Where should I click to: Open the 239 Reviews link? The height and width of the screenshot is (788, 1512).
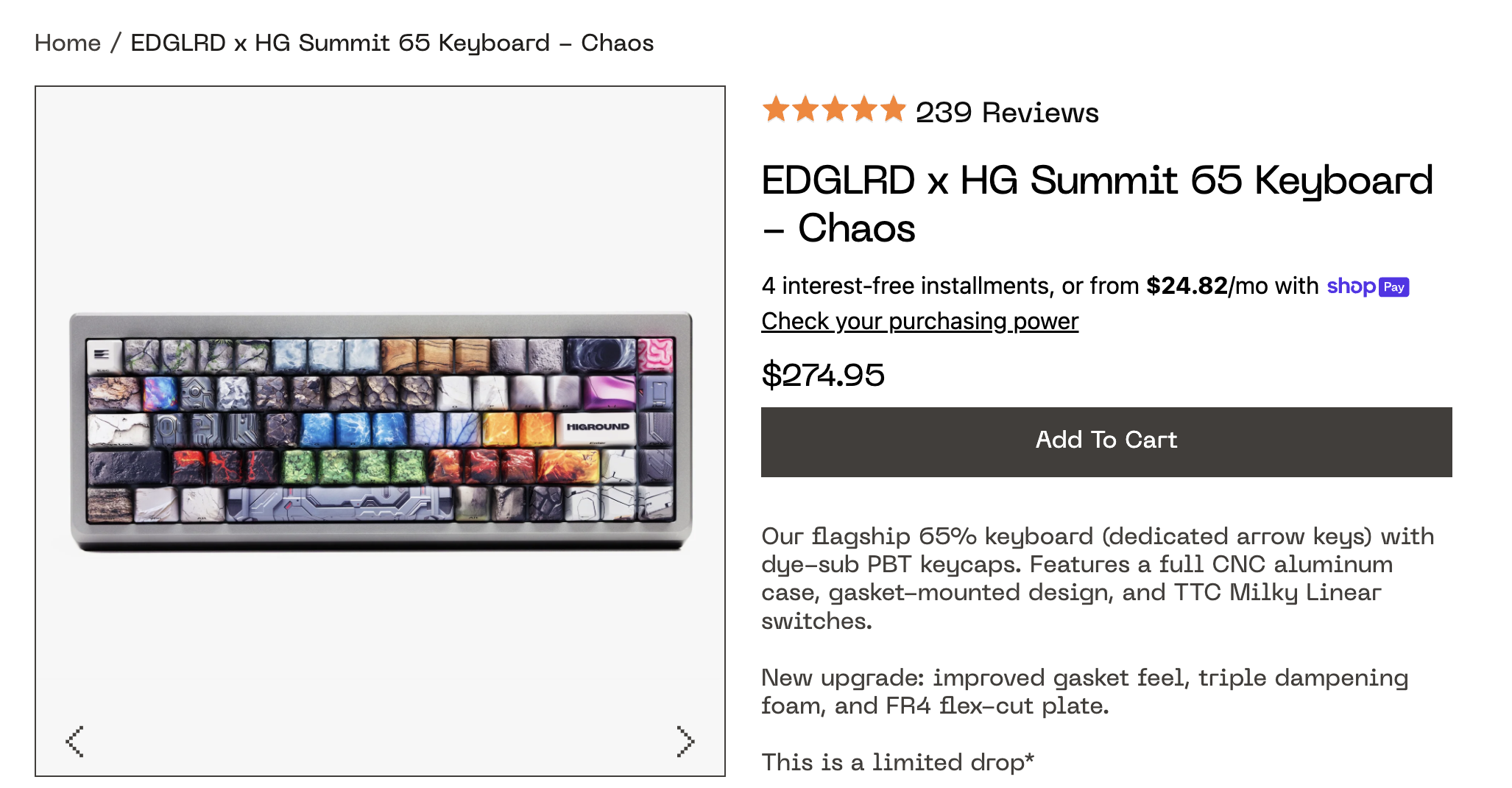(x=1006, y=113)
